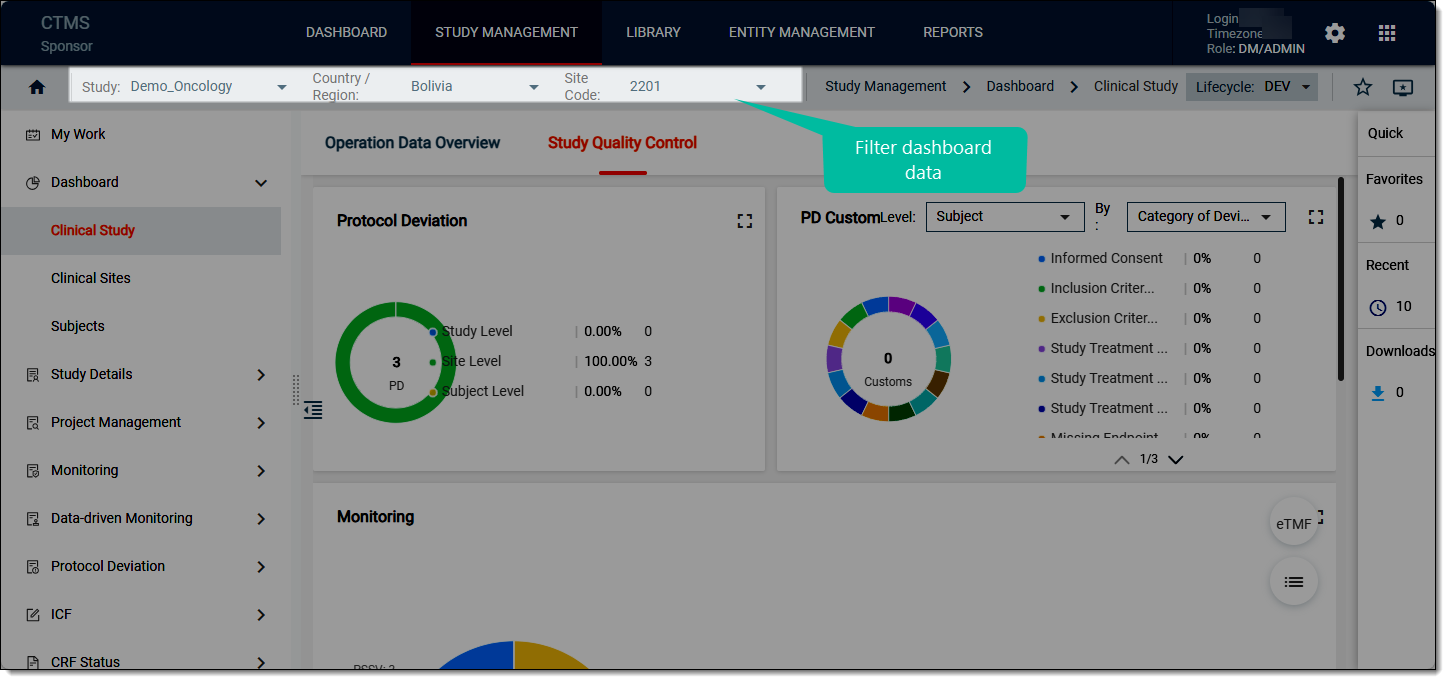The height and width of the screenshot is (682, 1448).
Task: Add page to favorites via star outline
Action: 1363,87
